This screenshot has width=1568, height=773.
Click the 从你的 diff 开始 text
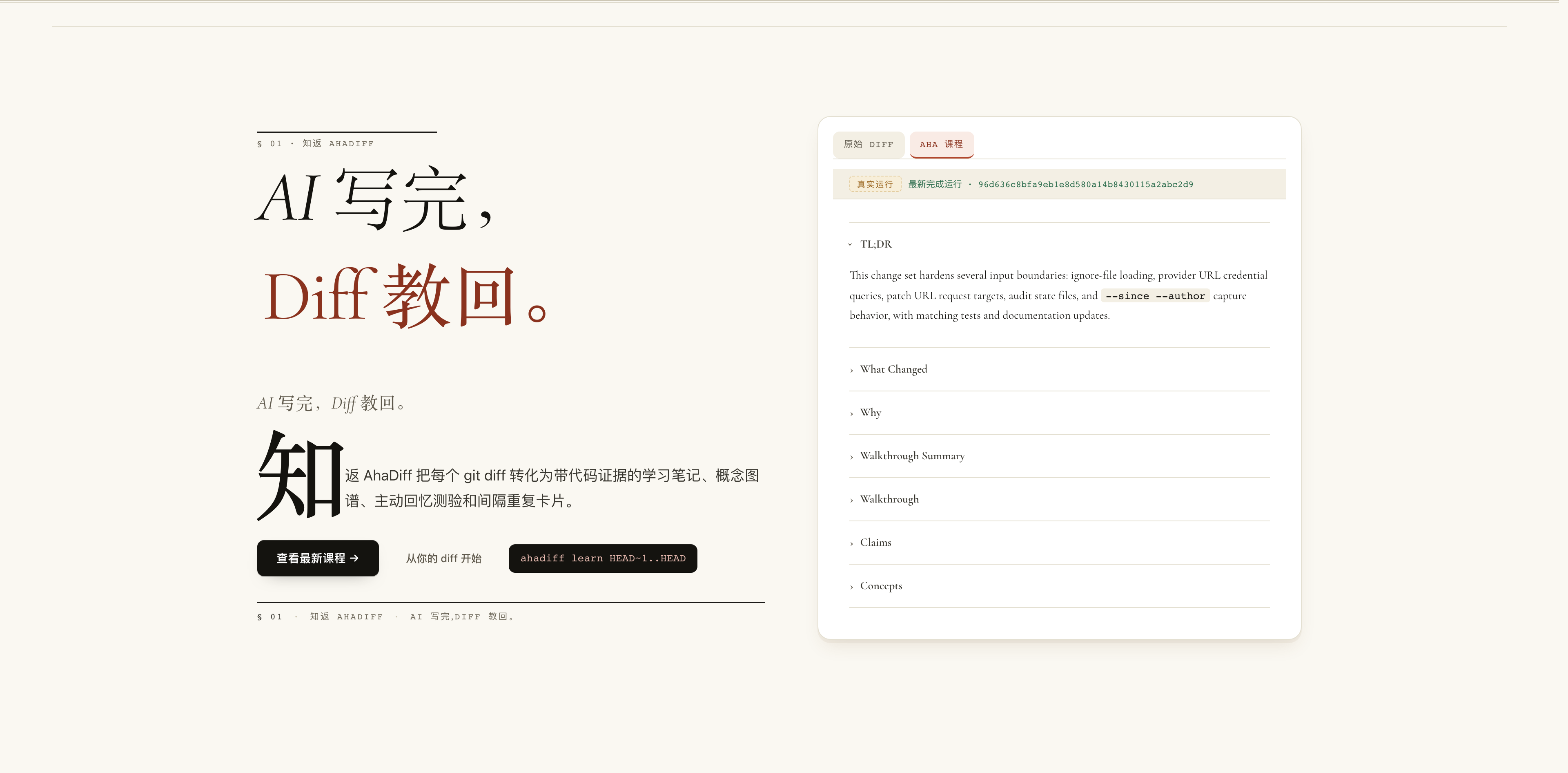[443, 558]
